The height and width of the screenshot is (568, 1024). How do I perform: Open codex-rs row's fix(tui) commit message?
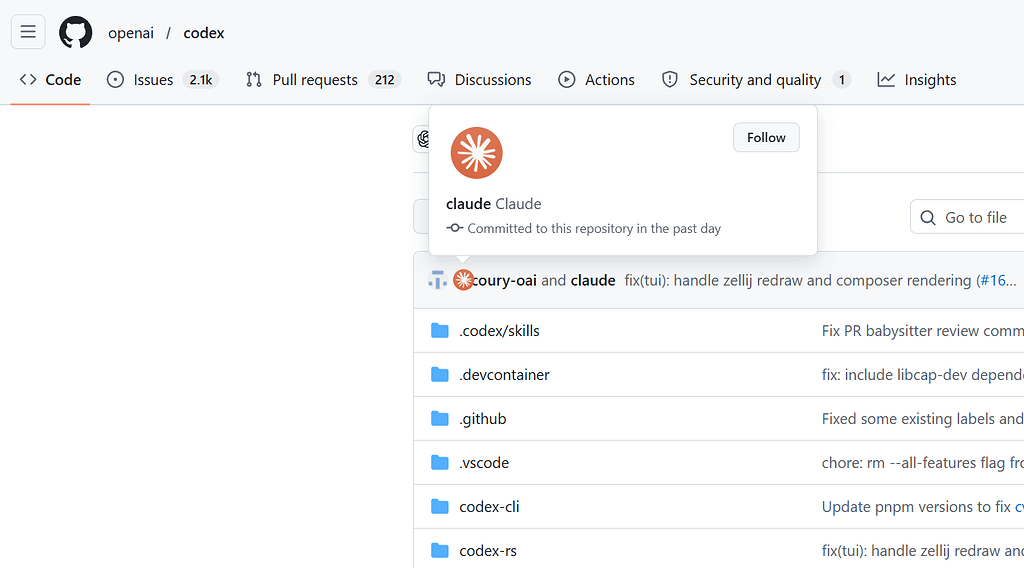click(x=922, y=551)
